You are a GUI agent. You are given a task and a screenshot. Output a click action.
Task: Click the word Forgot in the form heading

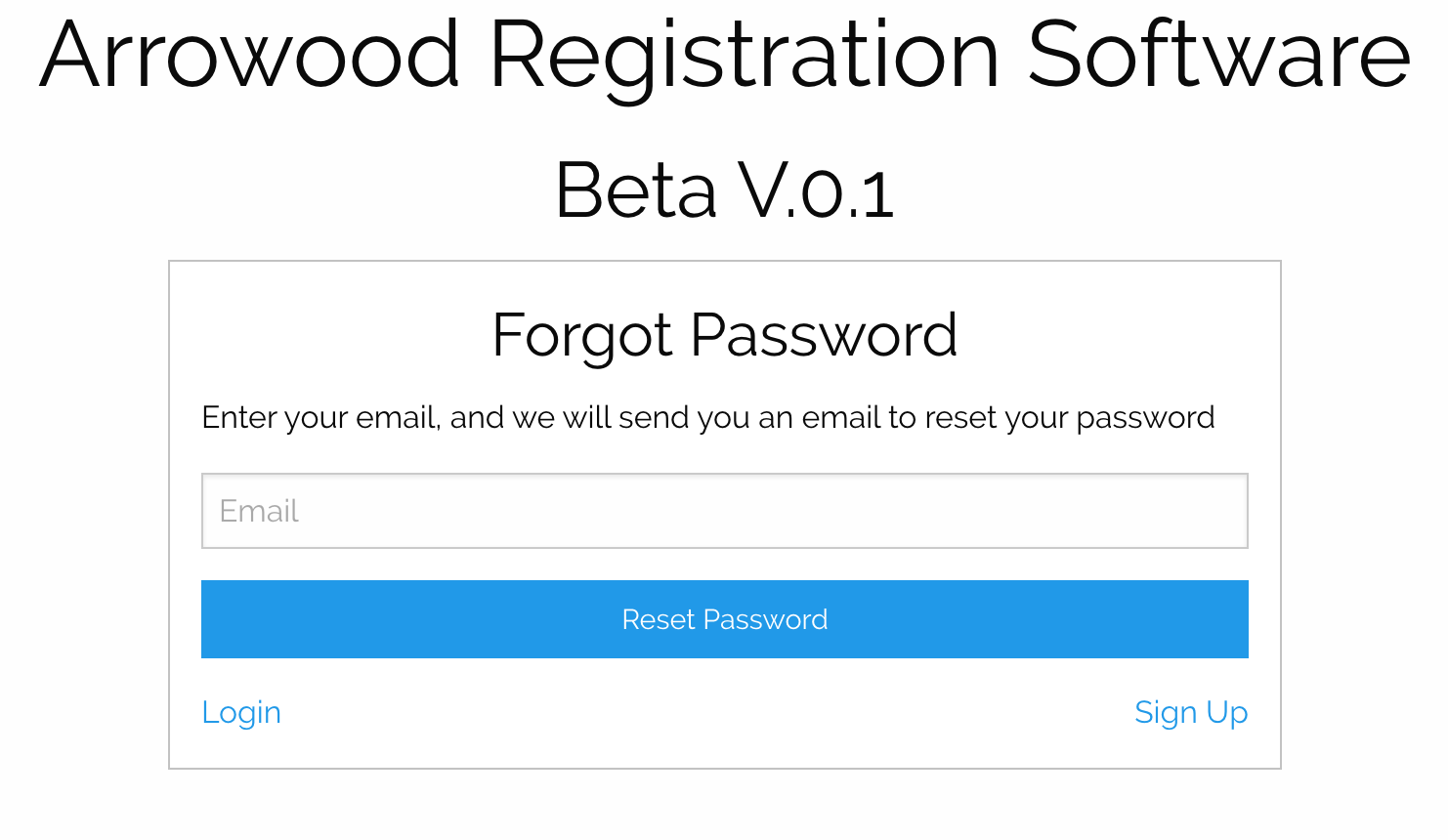click(x=582, y=335)
